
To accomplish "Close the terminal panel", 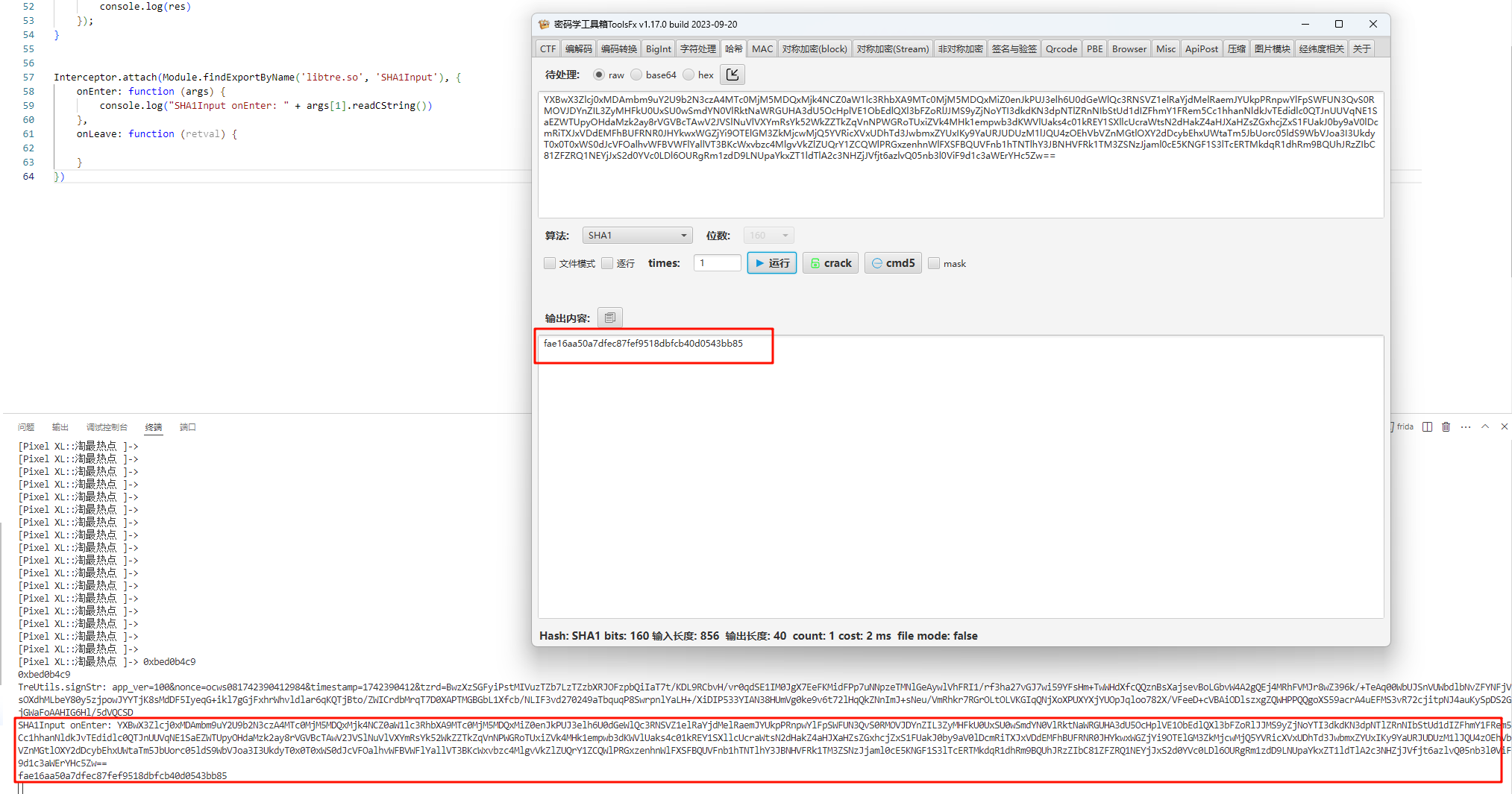I will tap(1504, 427).
